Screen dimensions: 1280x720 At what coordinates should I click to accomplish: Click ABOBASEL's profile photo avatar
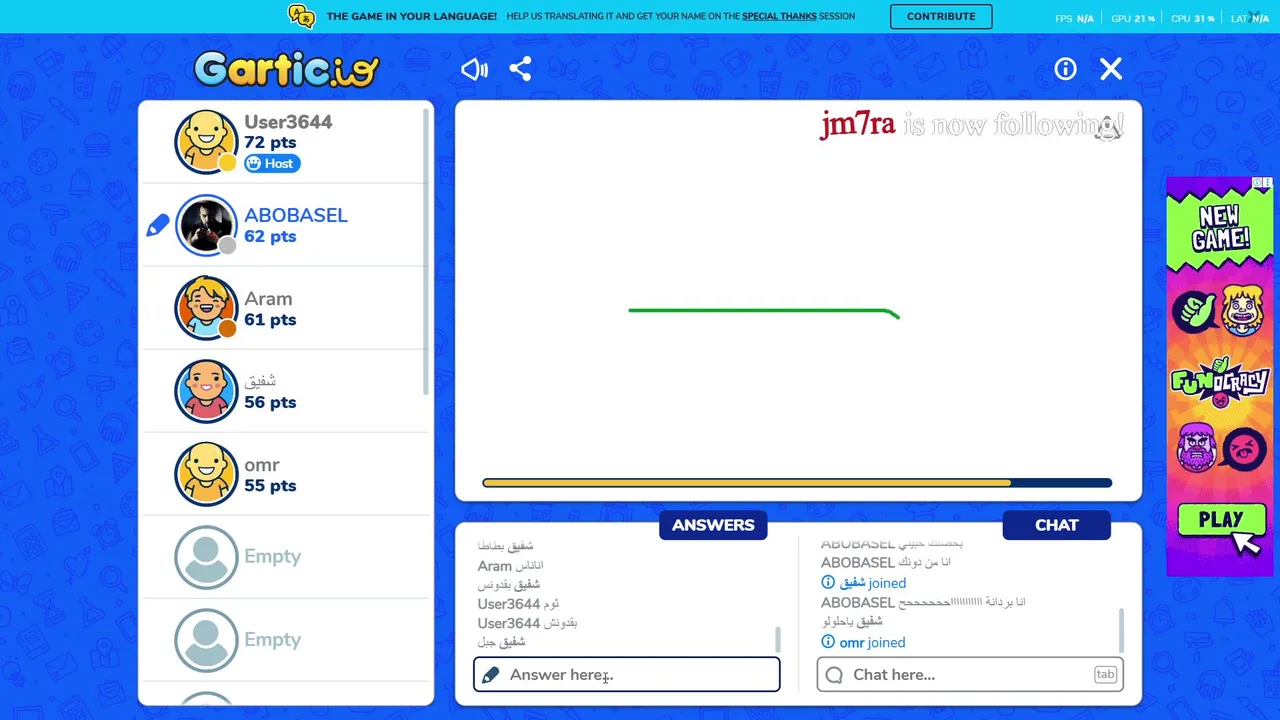pyautogui.click(x=206, y=225)
